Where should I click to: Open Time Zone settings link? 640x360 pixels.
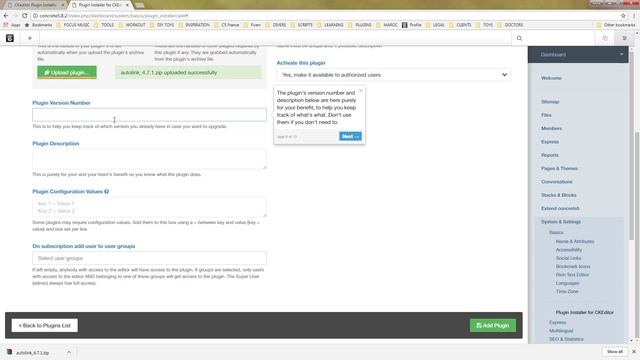click(x=567, y=291)
